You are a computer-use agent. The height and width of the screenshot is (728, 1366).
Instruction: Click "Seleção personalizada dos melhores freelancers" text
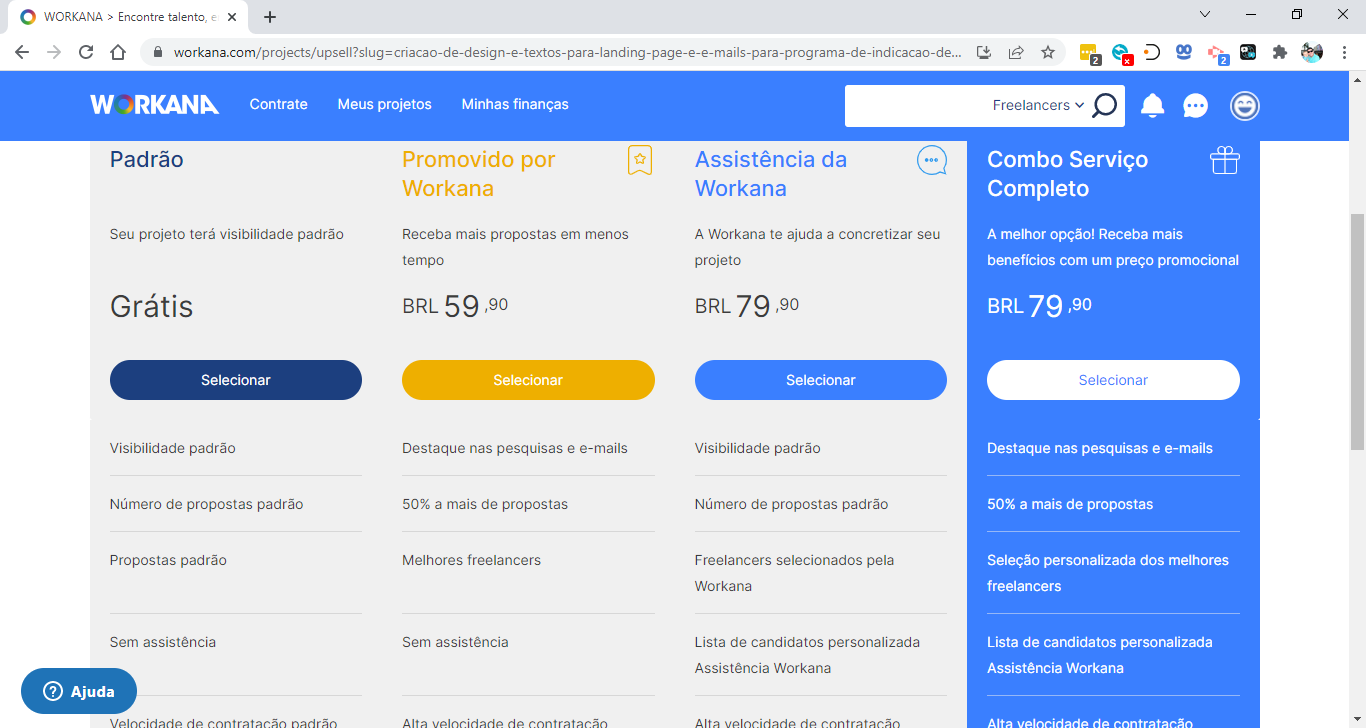pos(1108,573)
